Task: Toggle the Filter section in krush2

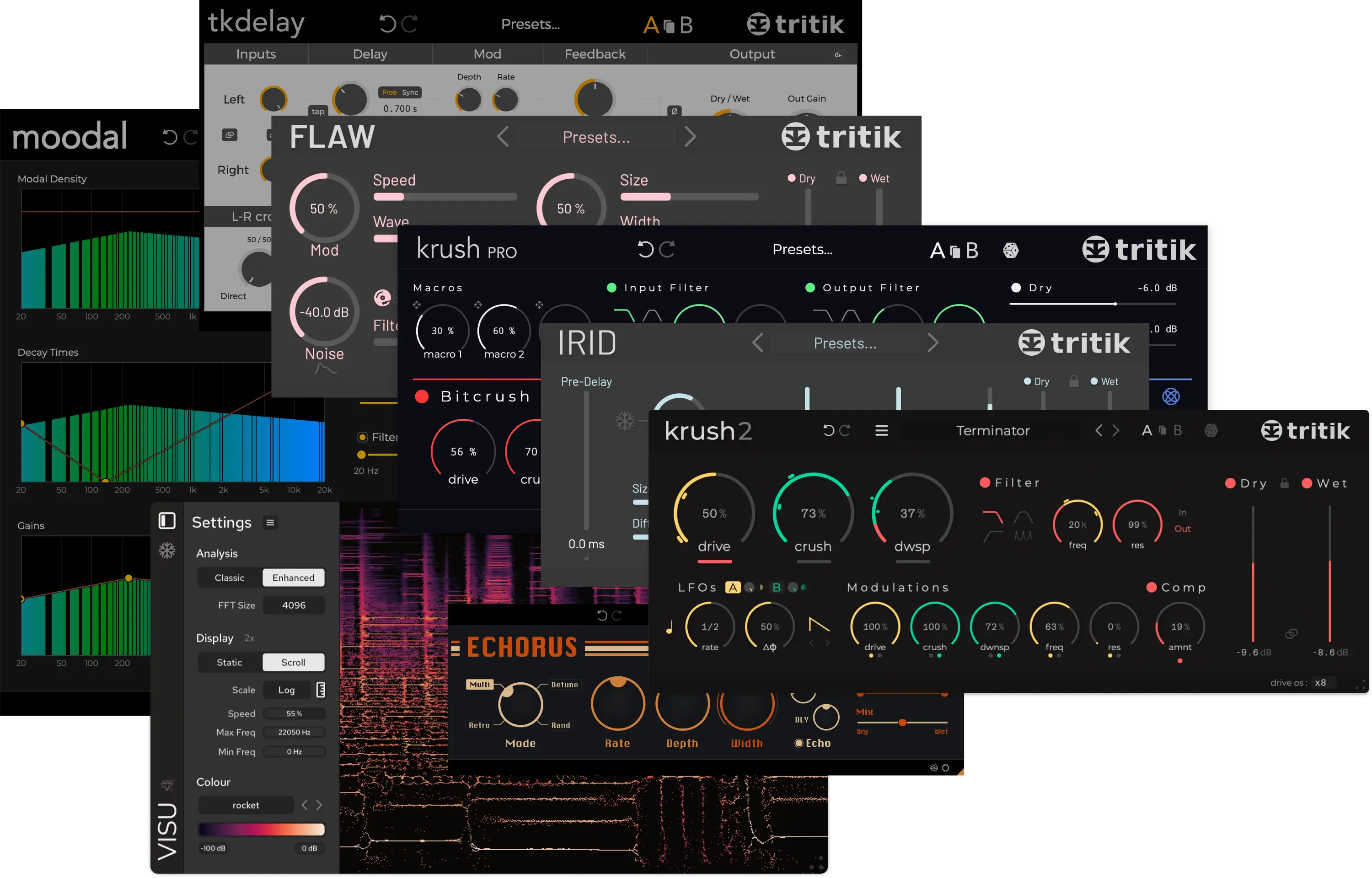Action: [984, 482]
